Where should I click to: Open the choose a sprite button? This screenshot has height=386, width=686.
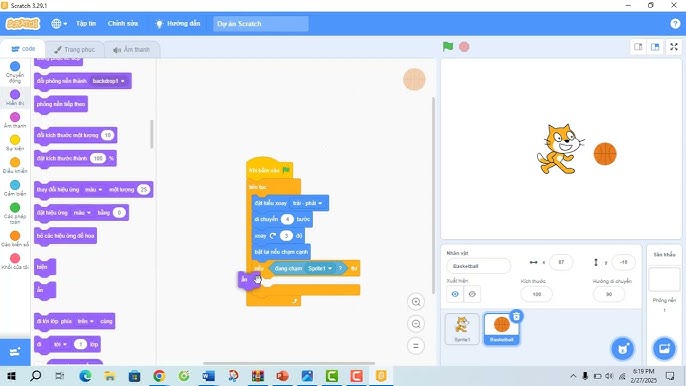tap(622, 349)
